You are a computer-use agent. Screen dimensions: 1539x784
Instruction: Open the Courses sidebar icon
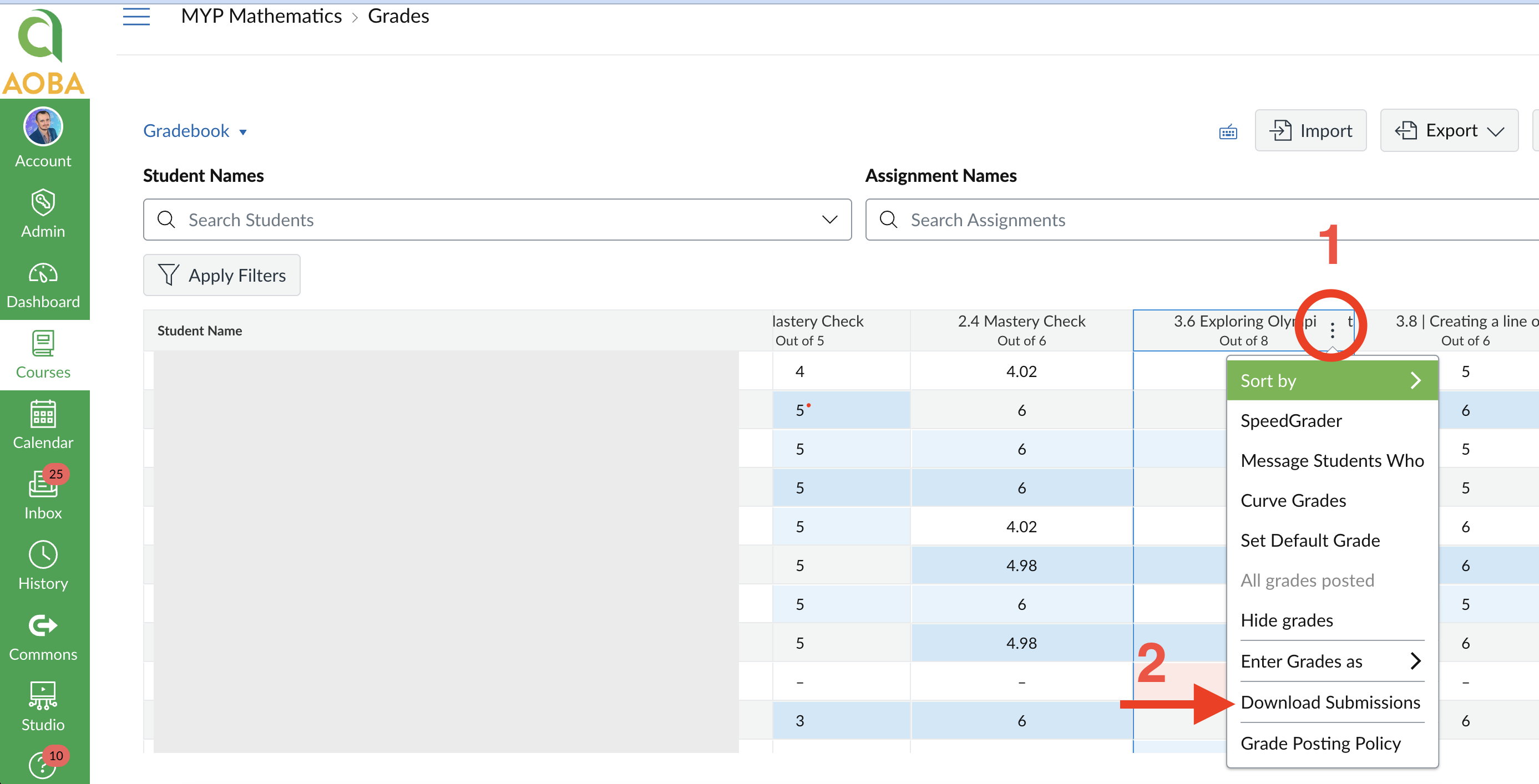click(43, 354)
